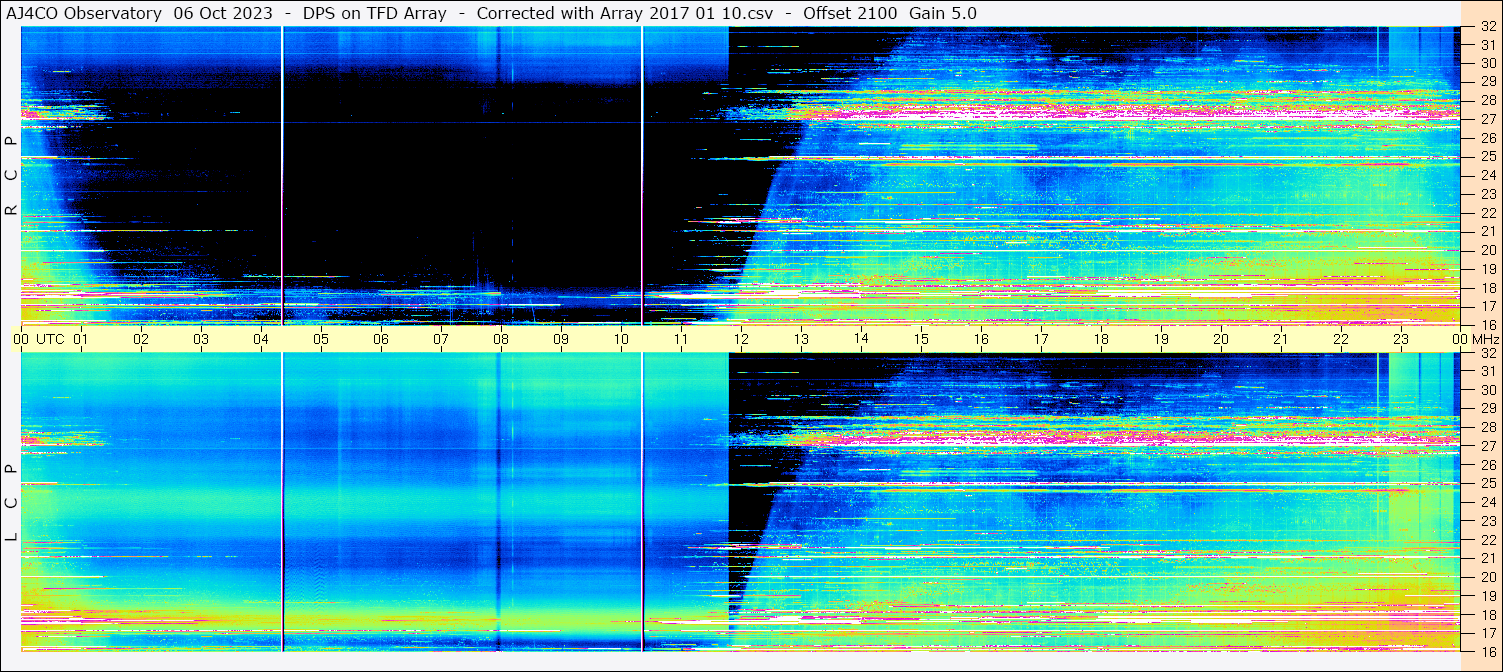Select the 03 hour tick on the time axis
Image resolution: width=1503 pixels, height=672 pixels.
201,339
